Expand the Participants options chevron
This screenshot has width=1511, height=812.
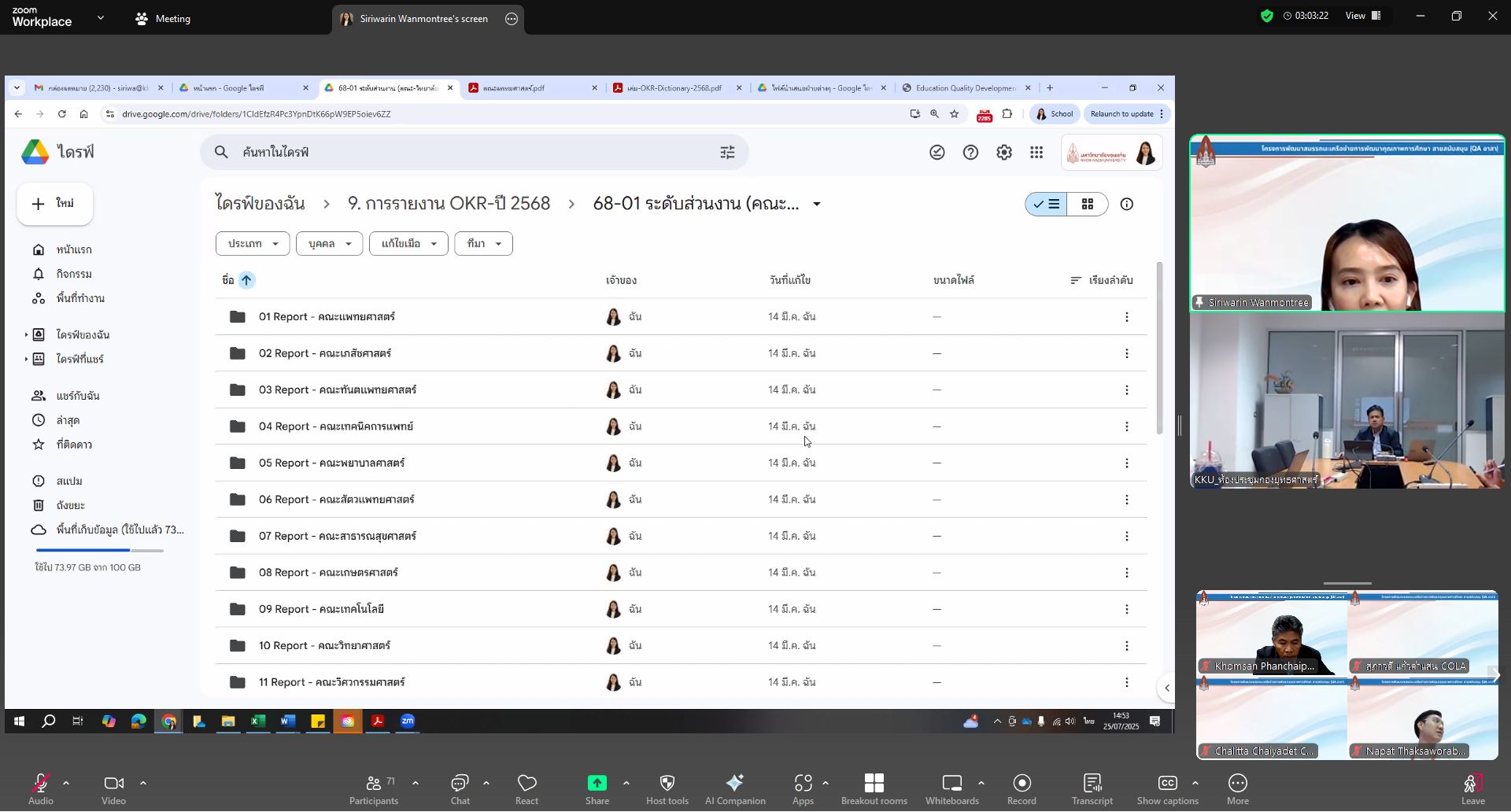tap(416, 784)
